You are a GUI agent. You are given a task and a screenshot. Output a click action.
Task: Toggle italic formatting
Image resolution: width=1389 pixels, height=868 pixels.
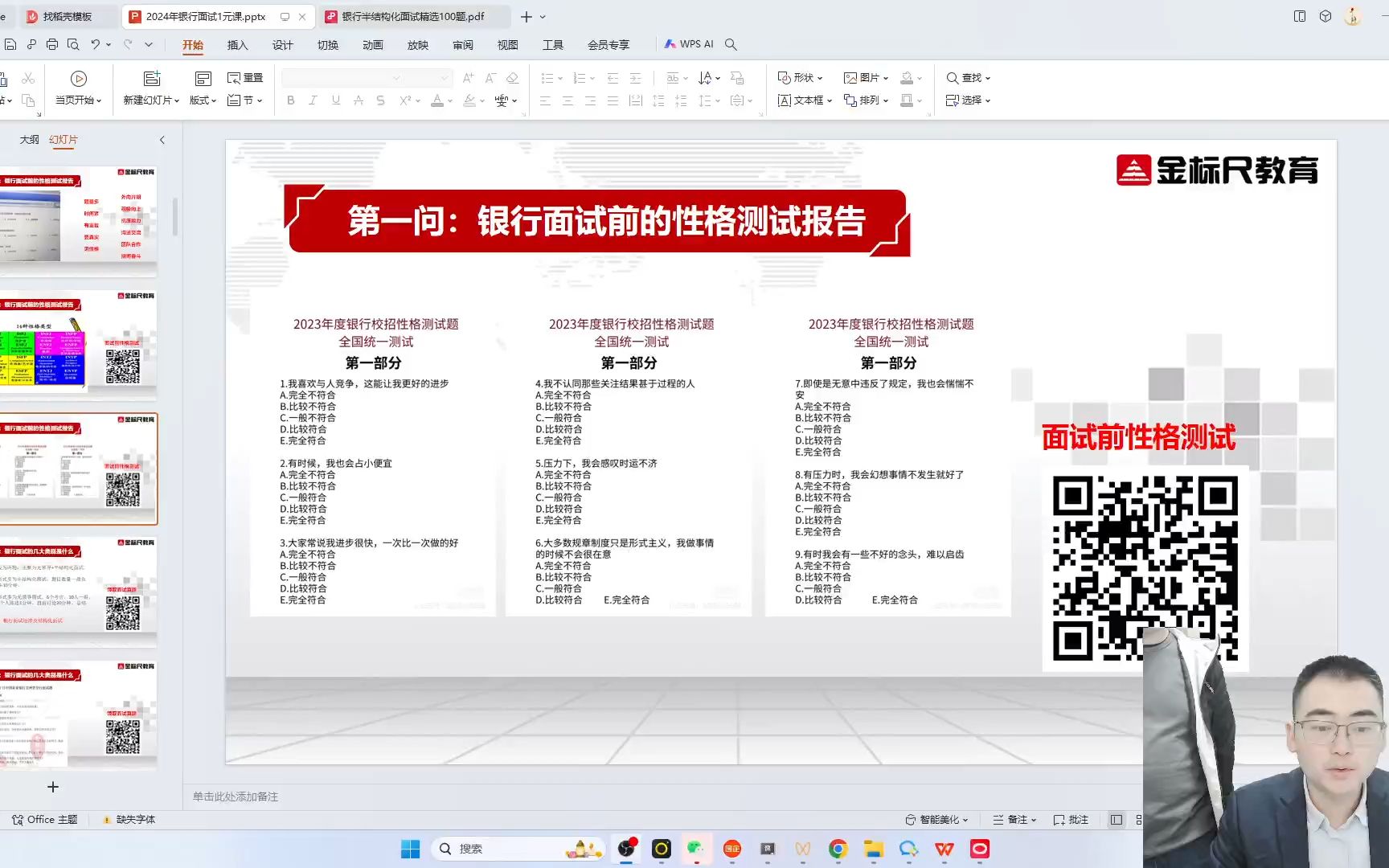pyautogui.click(x=313, y=100)
